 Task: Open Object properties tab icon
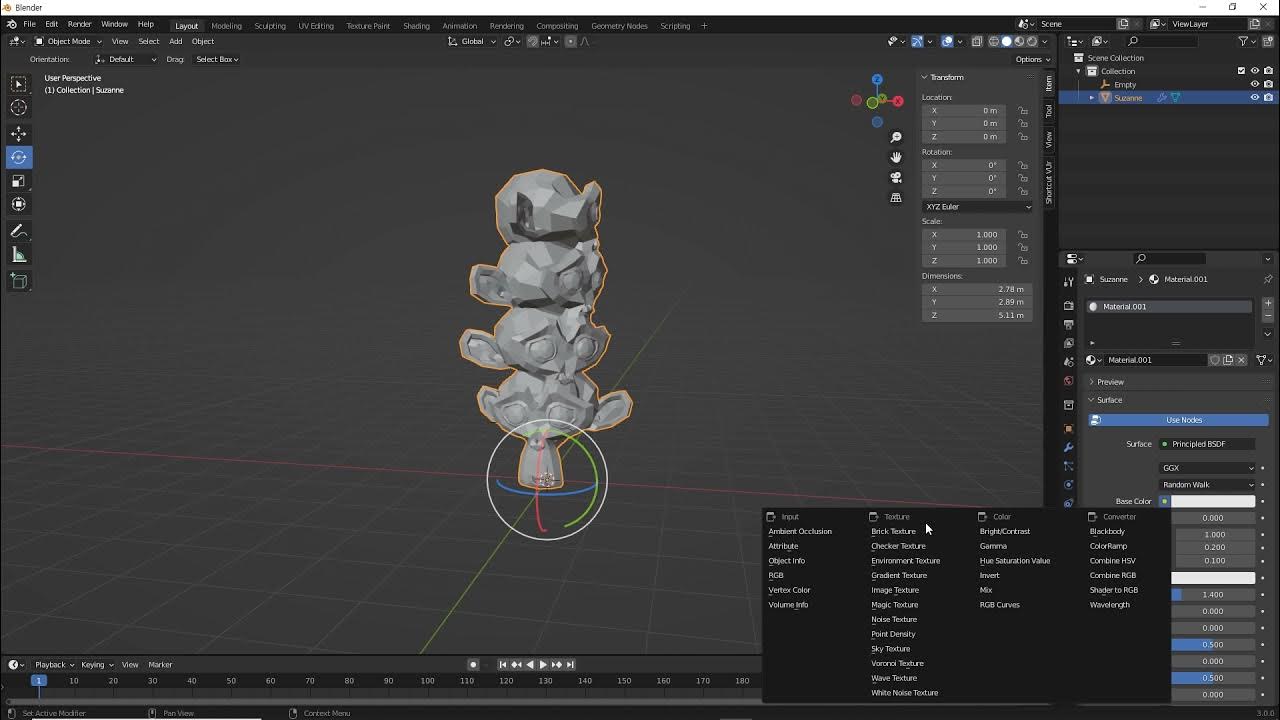pyautogui.click(x=1068, y=429)
